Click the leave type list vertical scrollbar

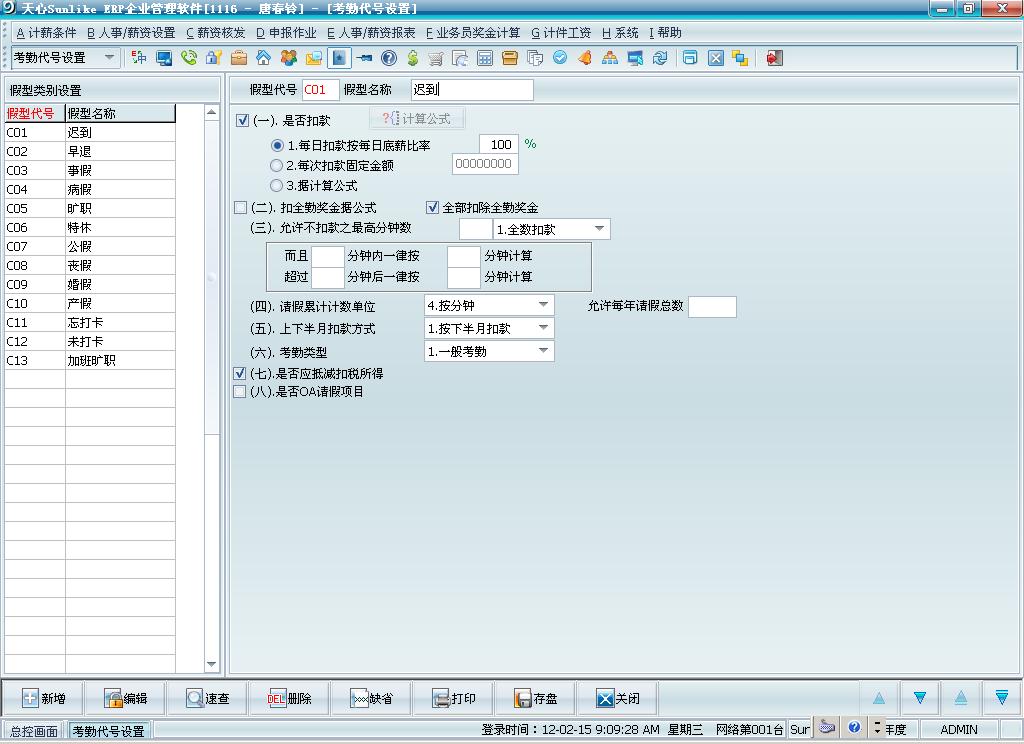tap(211, 400)
